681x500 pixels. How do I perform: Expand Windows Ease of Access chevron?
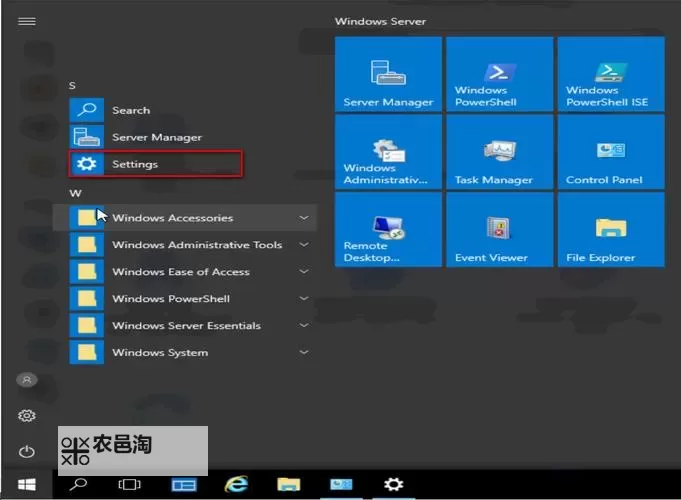pos(304,272)
